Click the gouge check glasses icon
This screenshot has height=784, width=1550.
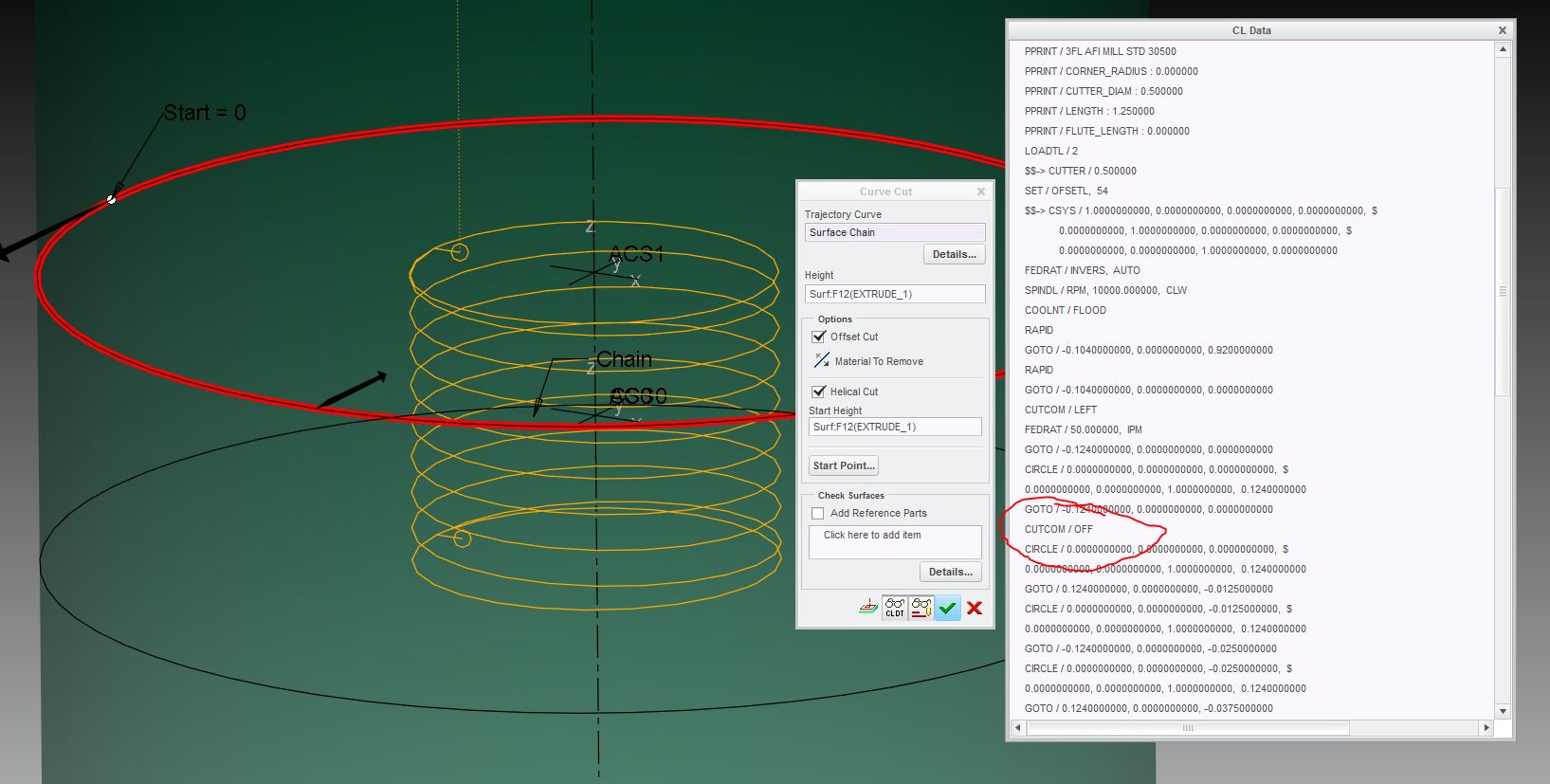coord(921,607)
